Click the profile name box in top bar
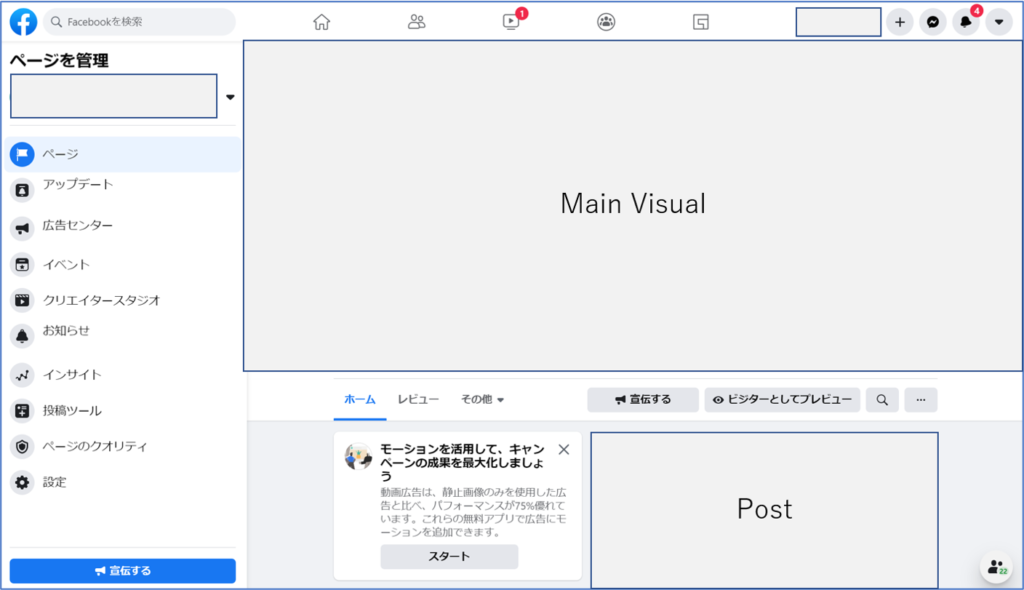Image resolution: width=1024 pixels, height=590 pixels. click(838, 22)
